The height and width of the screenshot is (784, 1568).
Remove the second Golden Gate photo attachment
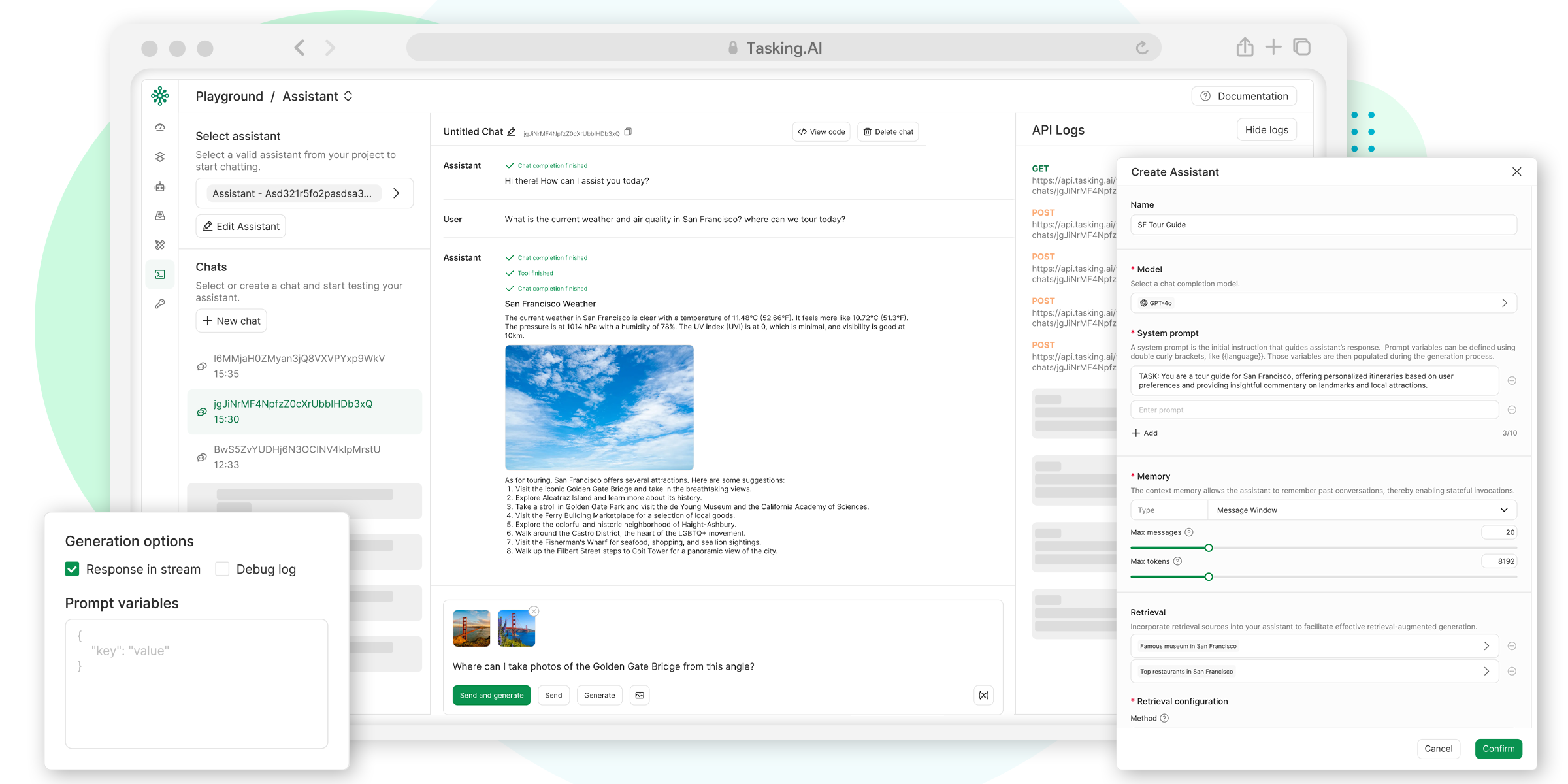pyautogui.click(x=534, y=612)
